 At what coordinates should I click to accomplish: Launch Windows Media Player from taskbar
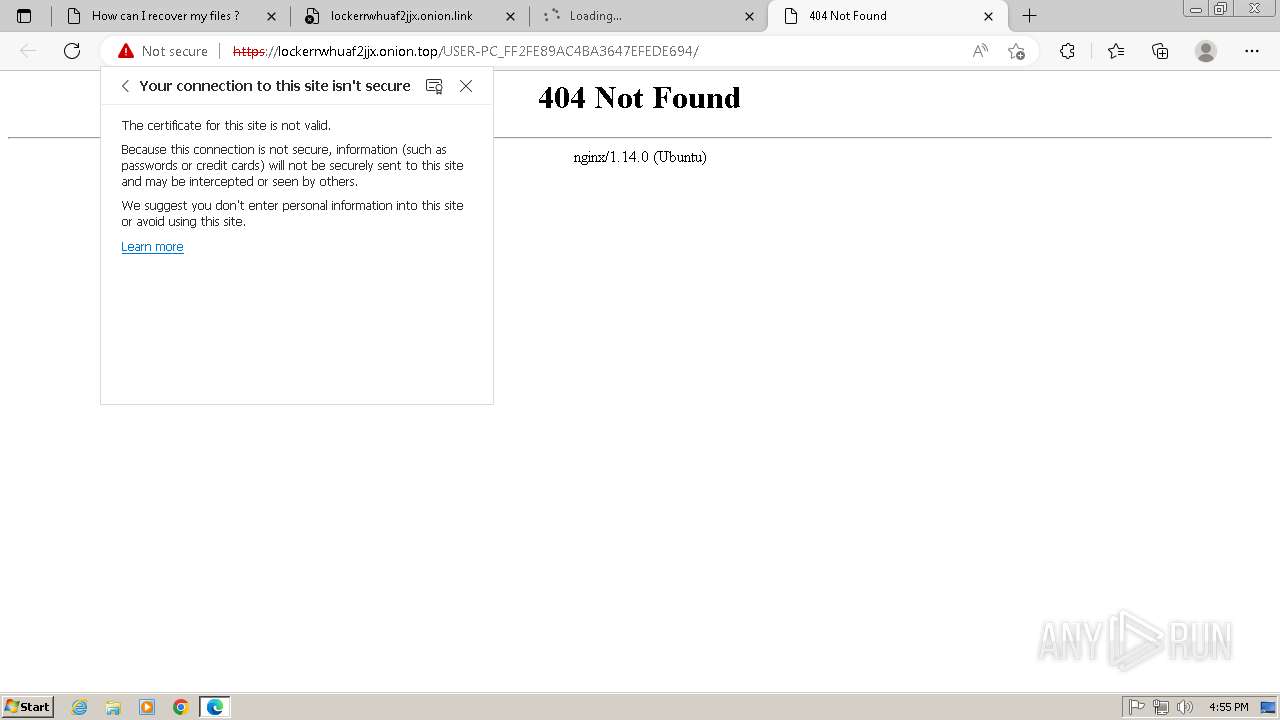point(147,707)
